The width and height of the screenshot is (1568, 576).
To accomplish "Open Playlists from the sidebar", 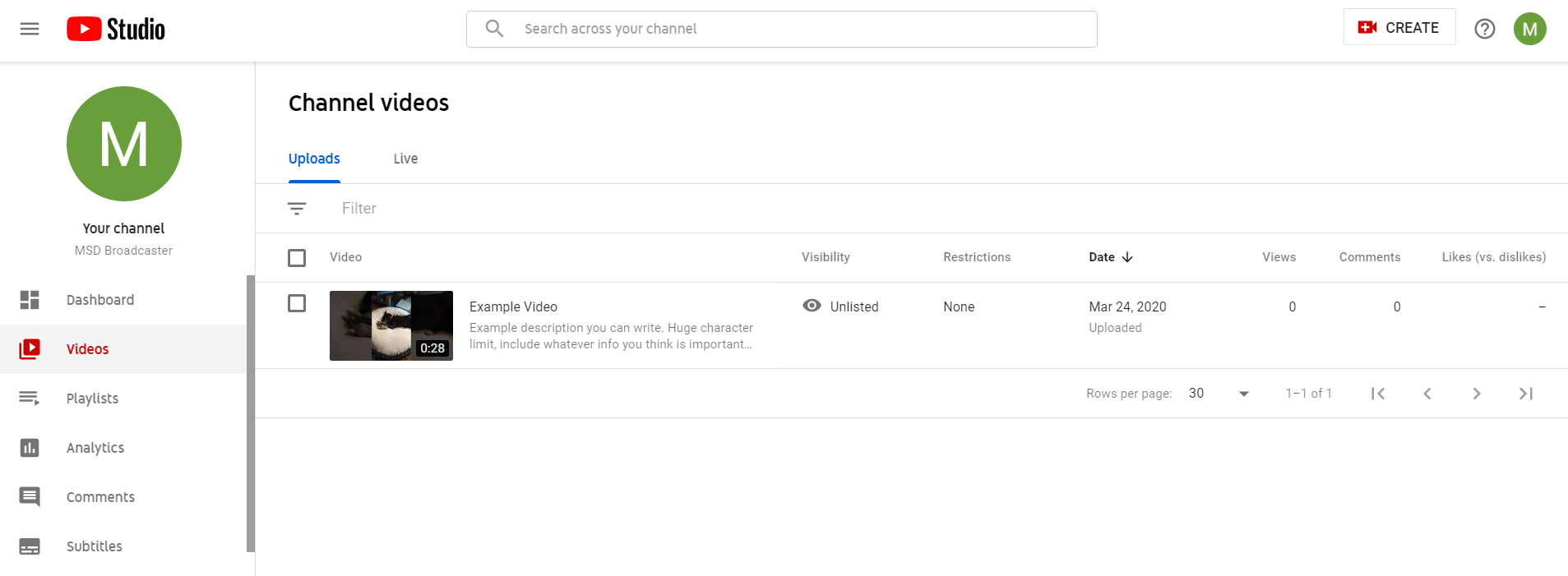I will (123, 399).
